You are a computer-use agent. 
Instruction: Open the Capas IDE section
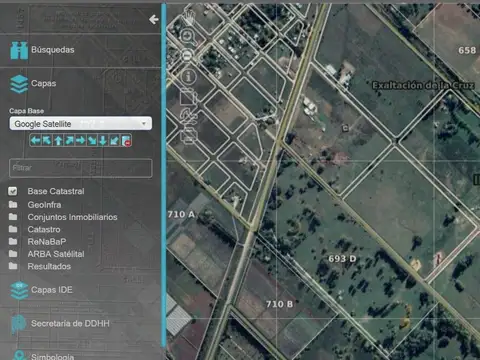(41, 290)
